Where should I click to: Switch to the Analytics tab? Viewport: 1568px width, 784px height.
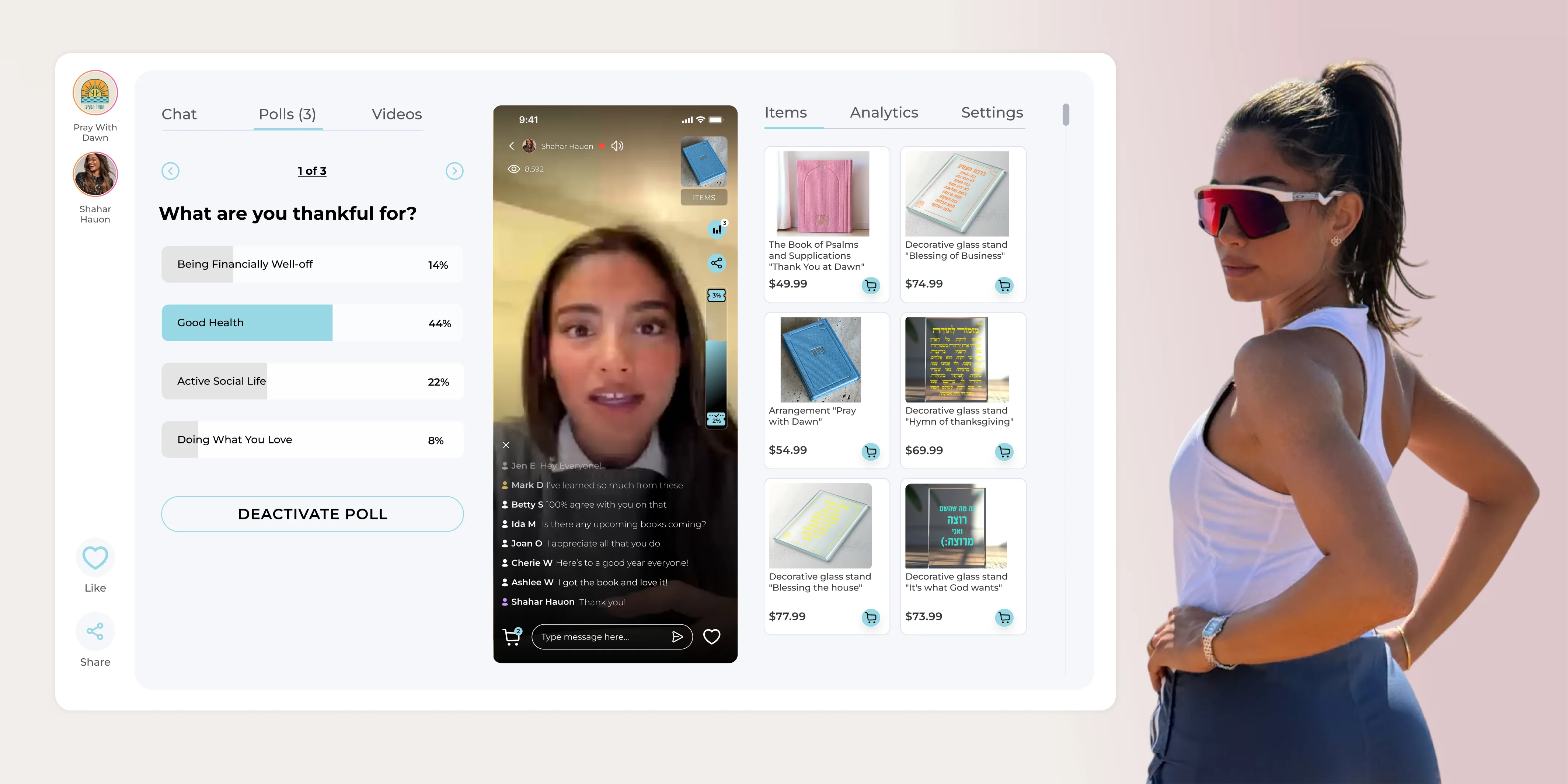pyautogui.click(x=884, y=113)
